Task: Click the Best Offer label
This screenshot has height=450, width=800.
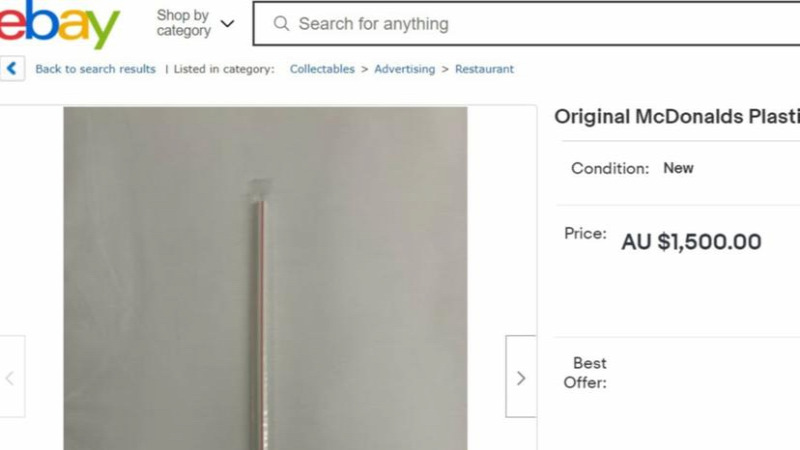Action: coord(585,373)
